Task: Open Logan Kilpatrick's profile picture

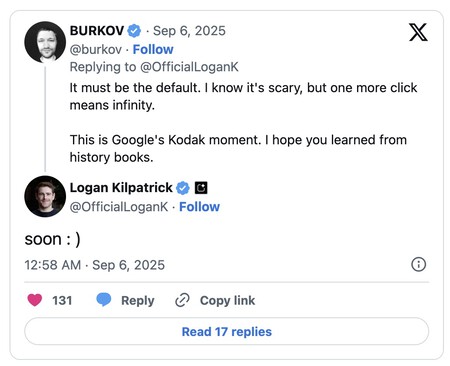Action: (45, 196)
